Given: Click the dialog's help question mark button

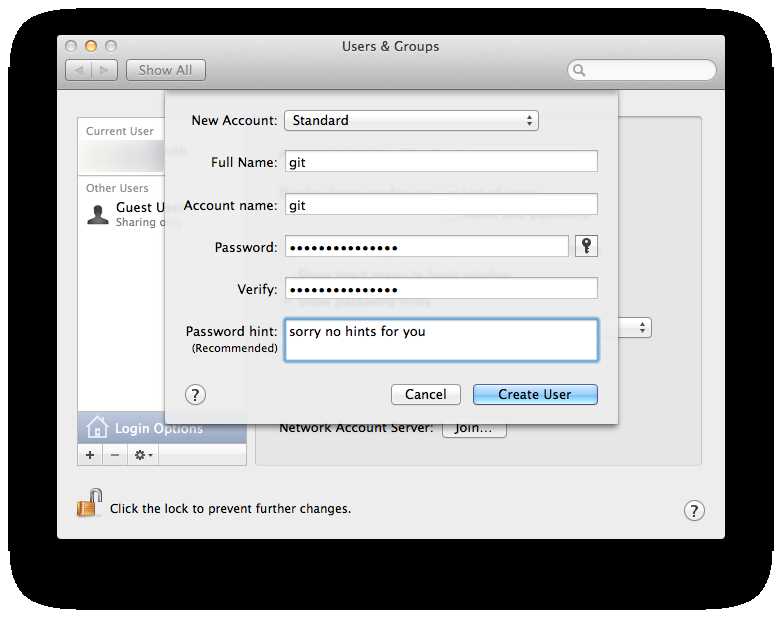Looking at the screenshot, I should (195, 395).
